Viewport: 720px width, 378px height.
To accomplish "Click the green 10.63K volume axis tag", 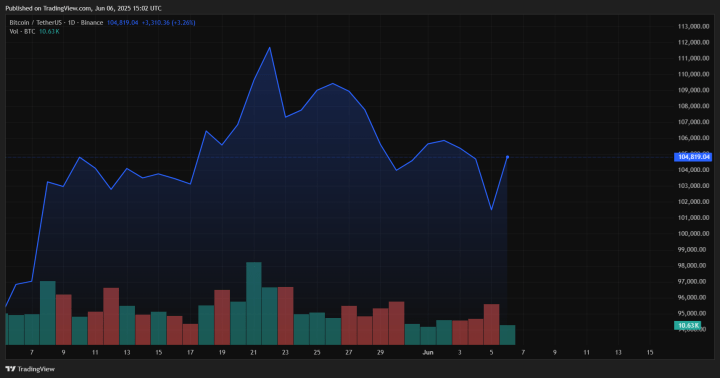I will coord(687,326).
